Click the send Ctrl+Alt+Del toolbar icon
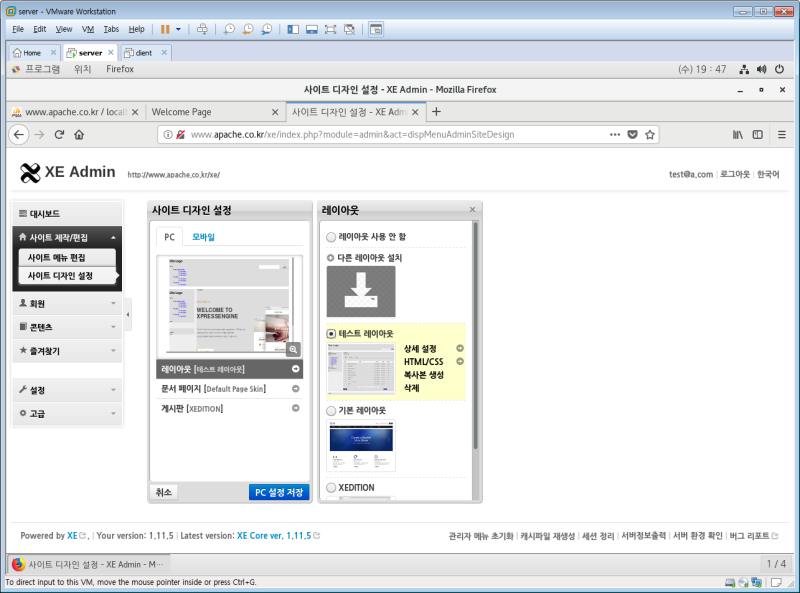 point(202,30)
